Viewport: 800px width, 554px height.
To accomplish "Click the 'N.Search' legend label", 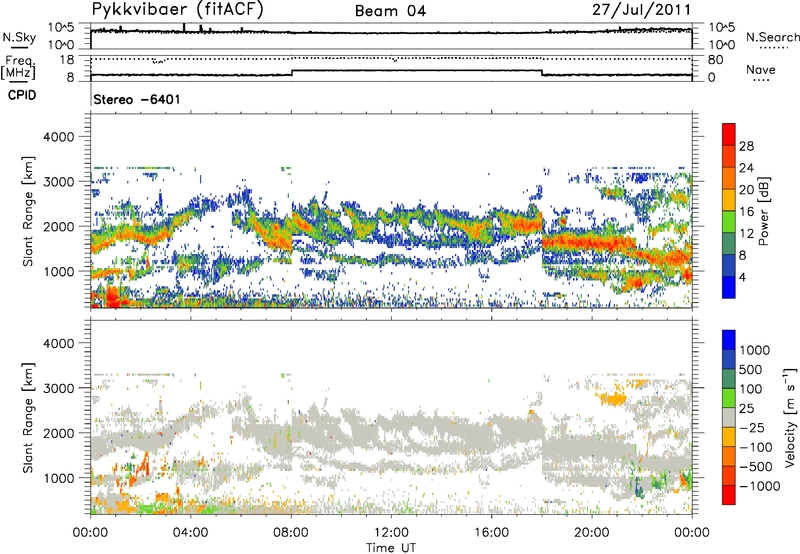I will [772, 37].
